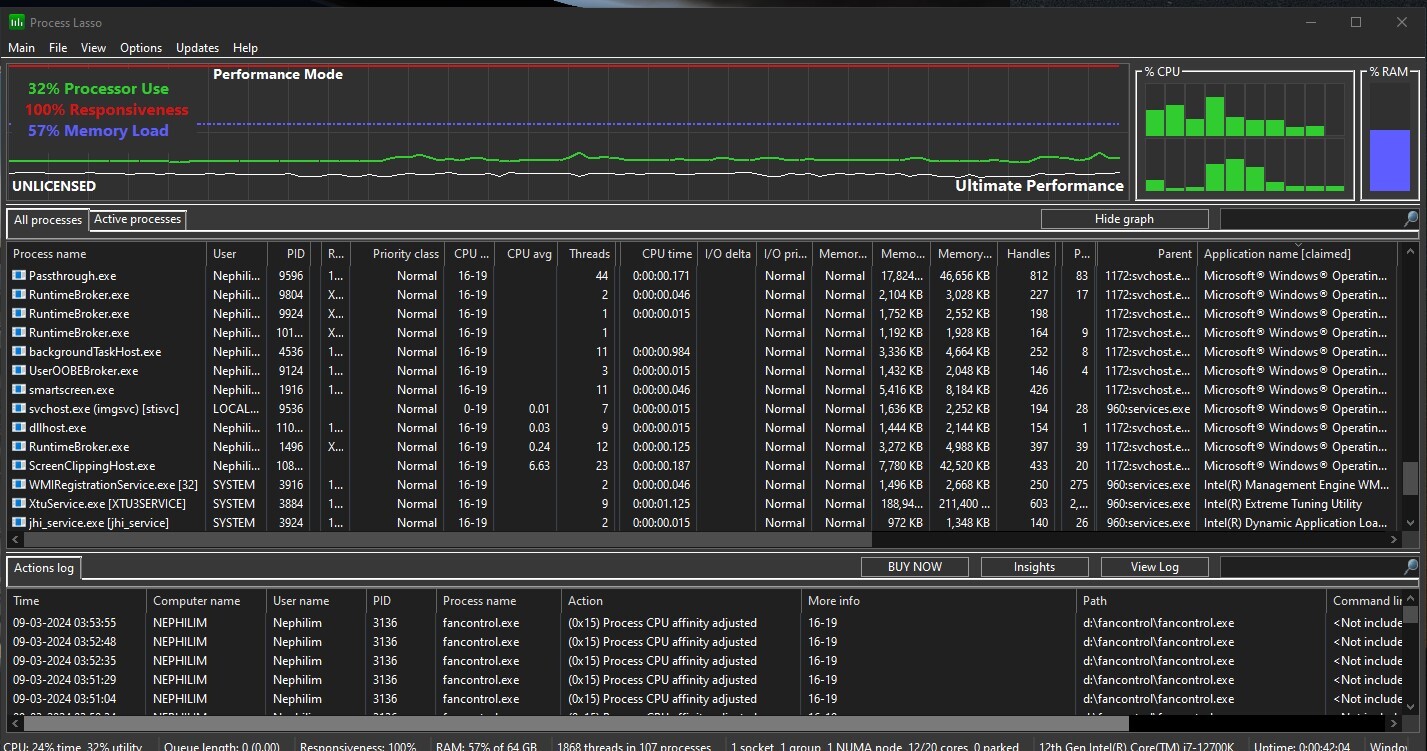Click the search magnifier beside View Log
This screenshot has width=1427, height=751.
click(1411, 567)
